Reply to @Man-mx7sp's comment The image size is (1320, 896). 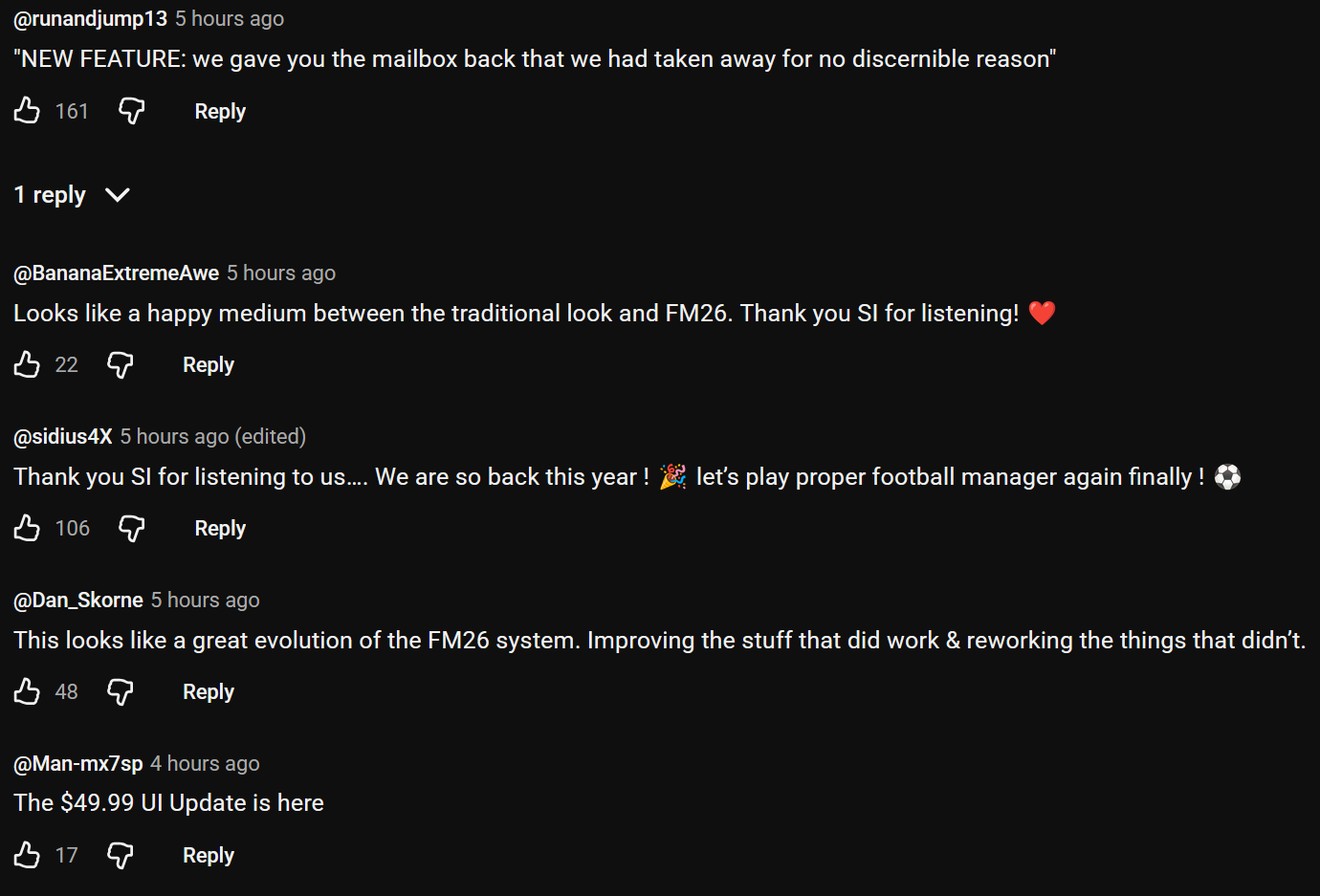209,856
